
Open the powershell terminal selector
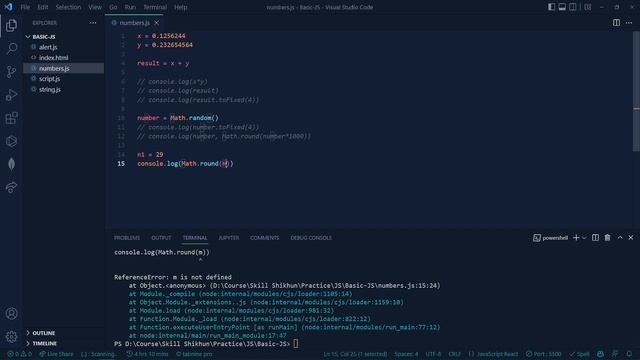tap(551, 238)
